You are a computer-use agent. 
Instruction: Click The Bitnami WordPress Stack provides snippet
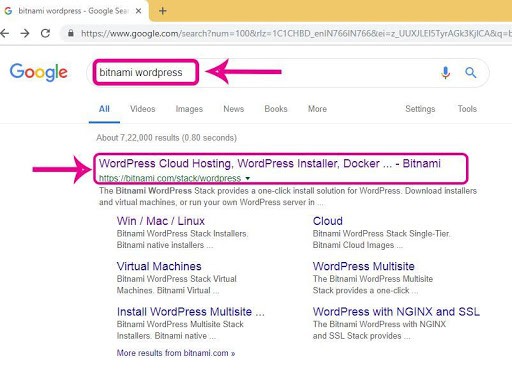point(288,196)
